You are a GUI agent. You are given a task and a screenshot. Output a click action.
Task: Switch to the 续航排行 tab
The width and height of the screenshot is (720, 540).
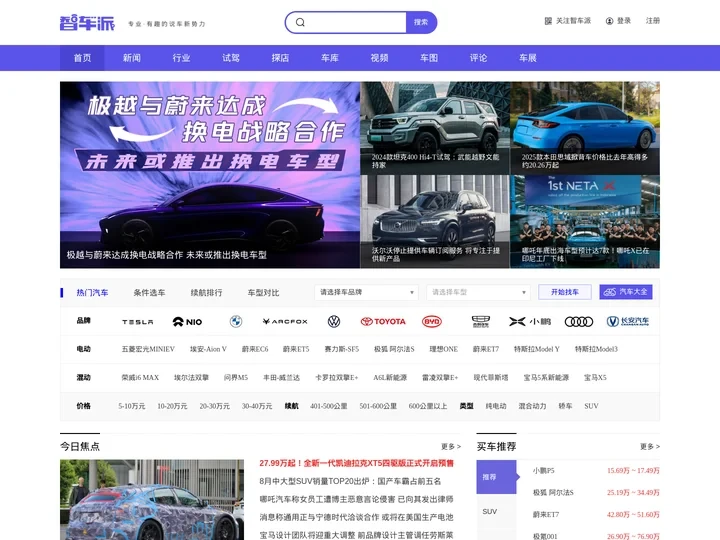click(x=206, y=292)
